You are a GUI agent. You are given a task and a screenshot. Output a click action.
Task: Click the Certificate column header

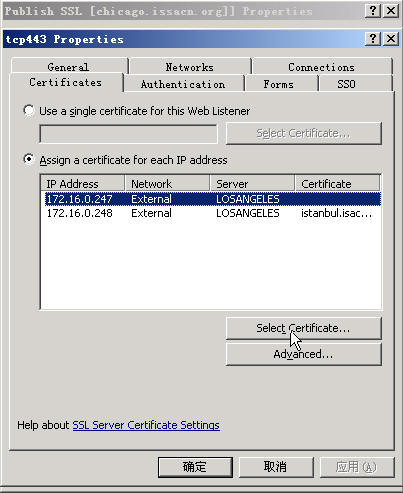tap(337, 184)
